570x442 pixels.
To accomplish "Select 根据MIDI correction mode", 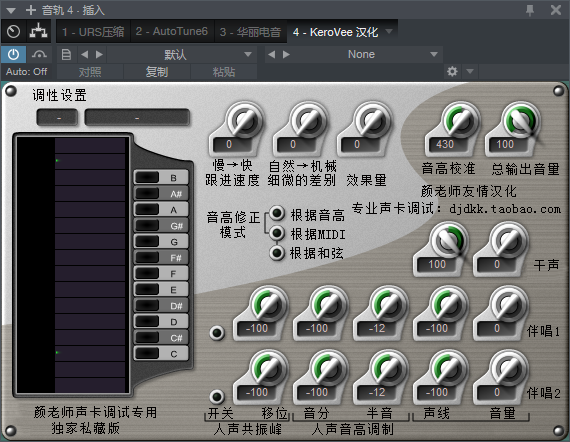I will pos(277,233).
